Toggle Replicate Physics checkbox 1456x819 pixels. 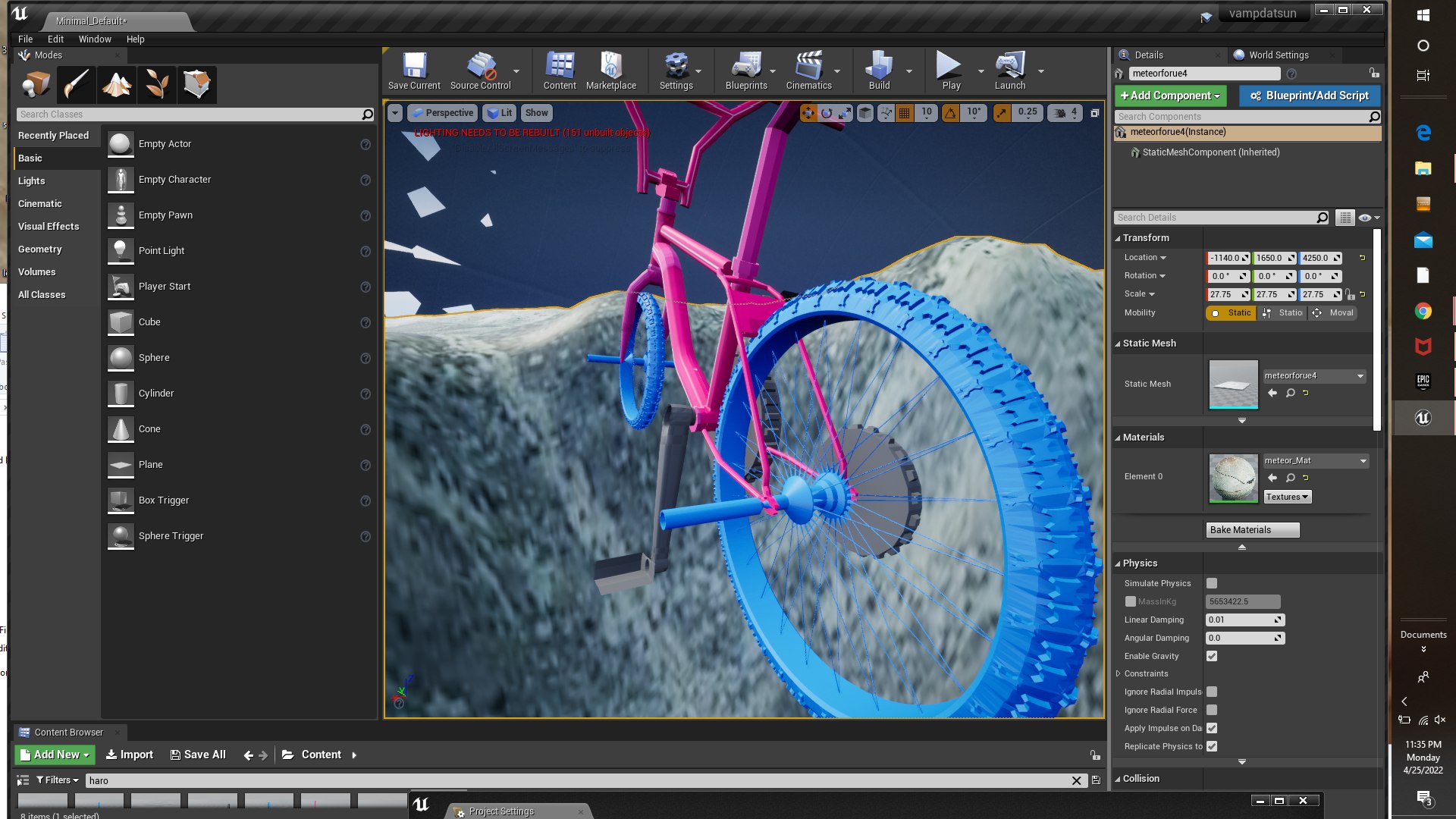tap(1212, 746)
